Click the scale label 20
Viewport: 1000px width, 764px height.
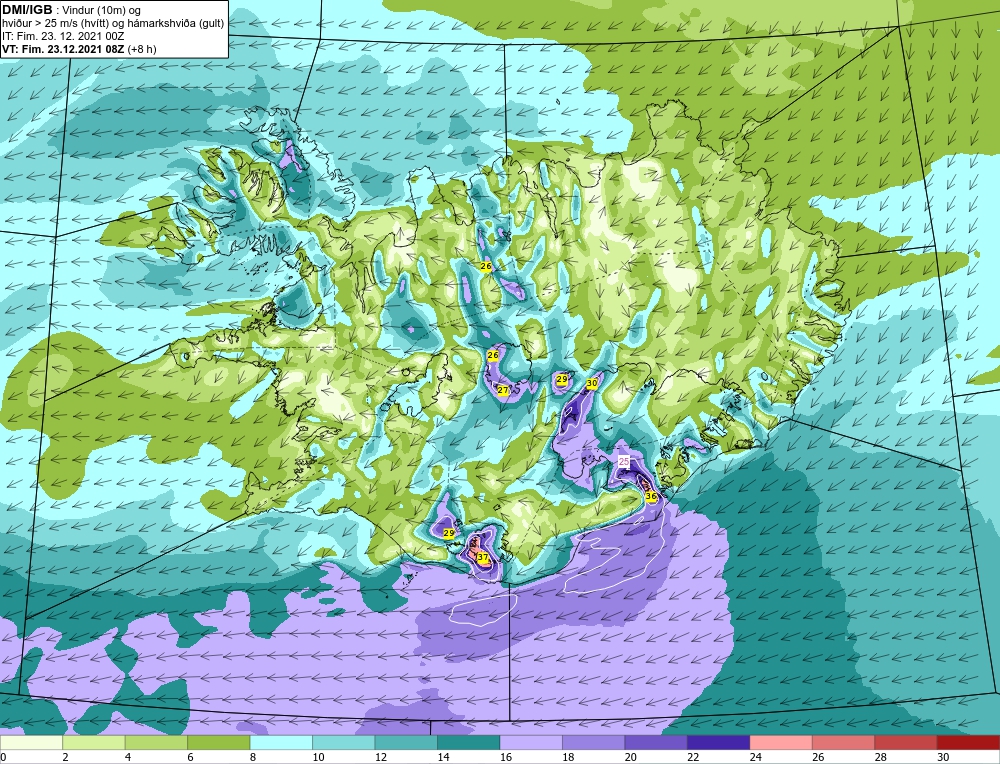pos(631,757)
